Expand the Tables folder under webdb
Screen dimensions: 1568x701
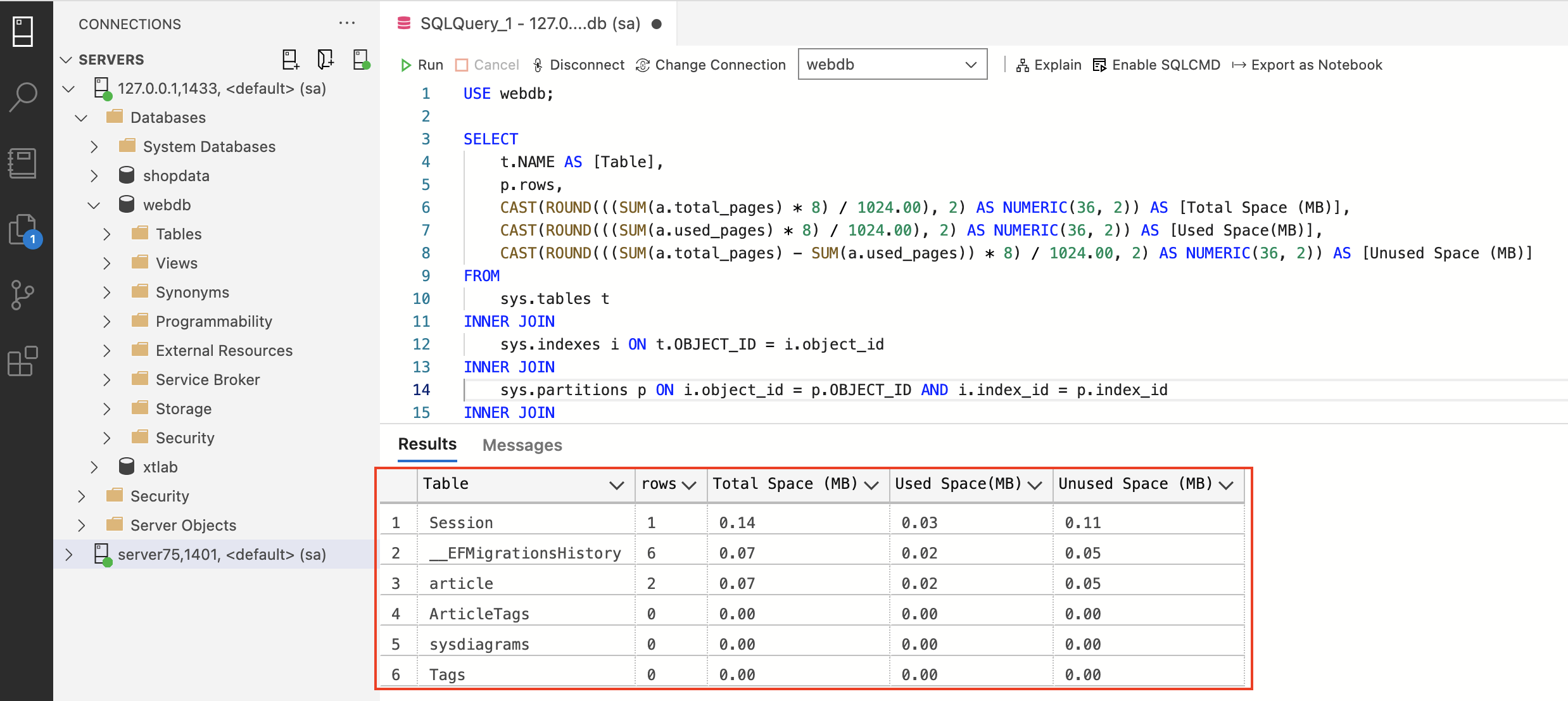107,234
